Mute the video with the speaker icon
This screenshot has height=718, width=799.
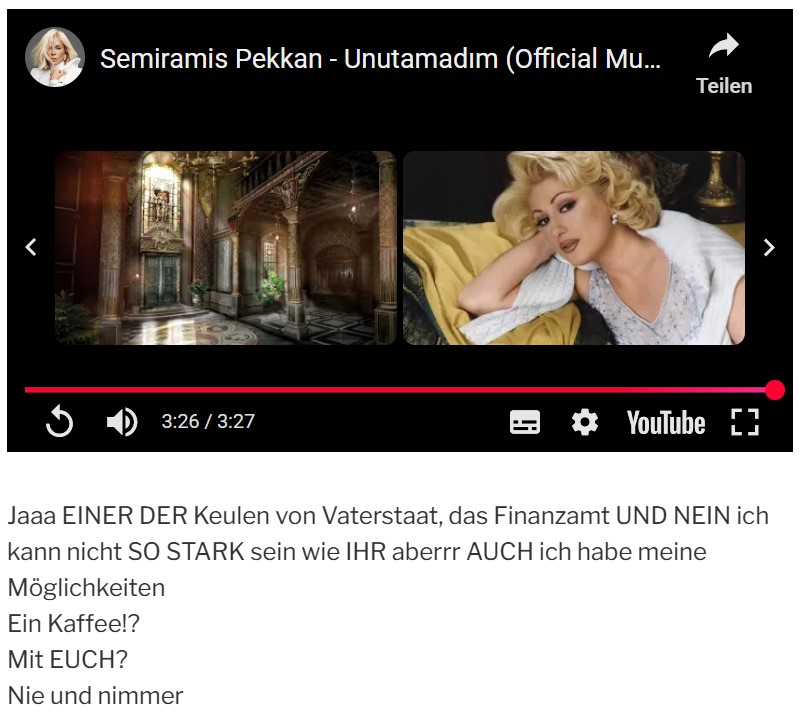122,422
